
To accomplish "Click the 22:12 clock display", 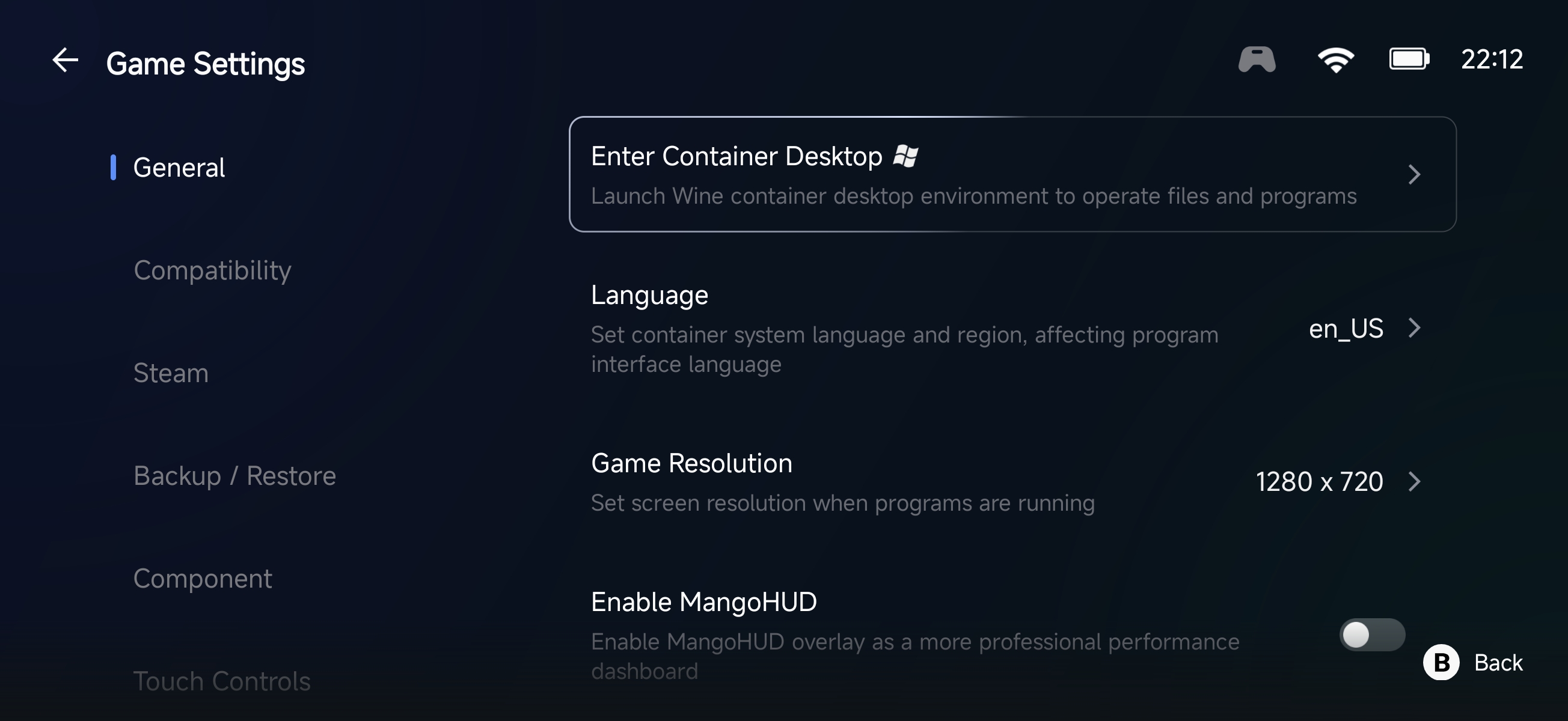I will tap(1492, 59).
